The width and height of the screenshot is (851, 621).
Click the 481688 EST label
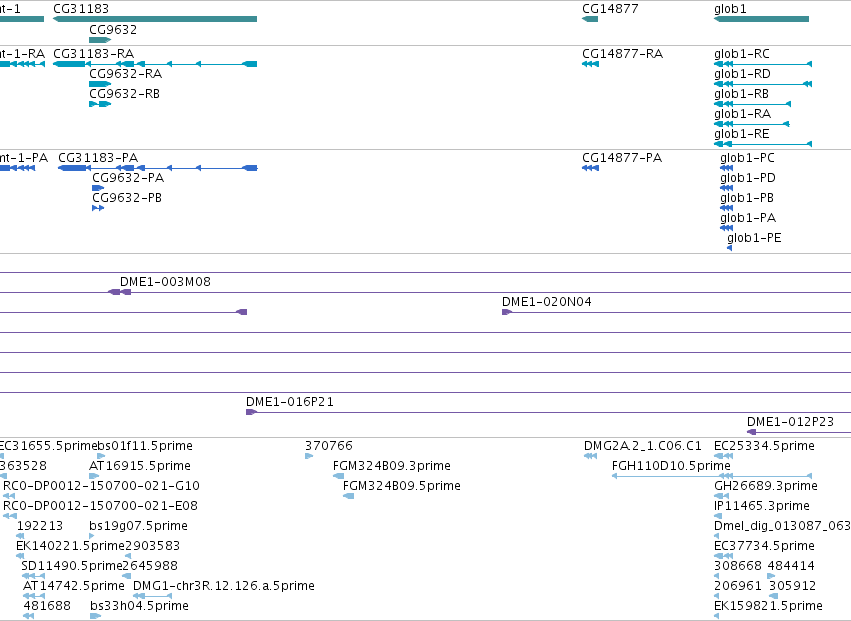click(47, 606)
